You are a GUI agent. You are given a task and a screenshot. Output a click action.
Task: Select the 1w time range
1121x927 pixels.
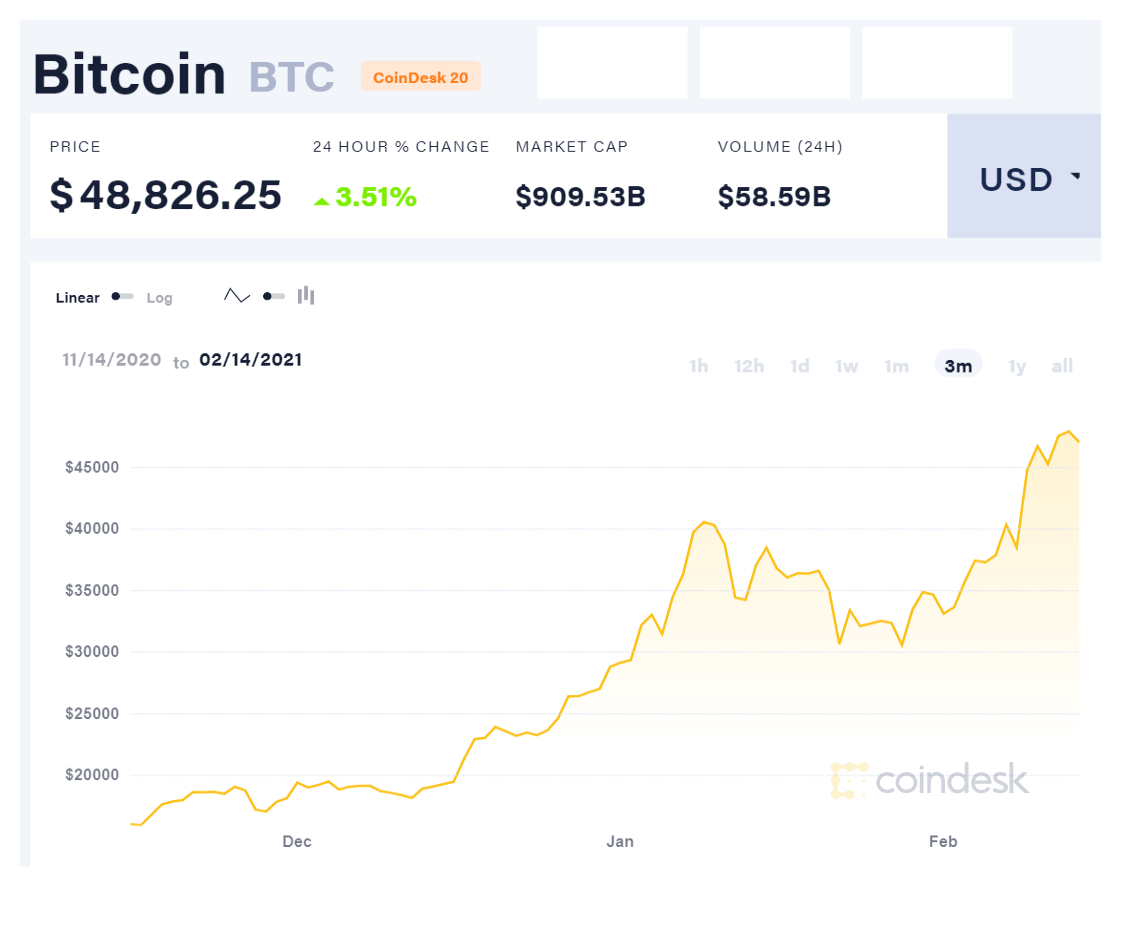[846, 366]
